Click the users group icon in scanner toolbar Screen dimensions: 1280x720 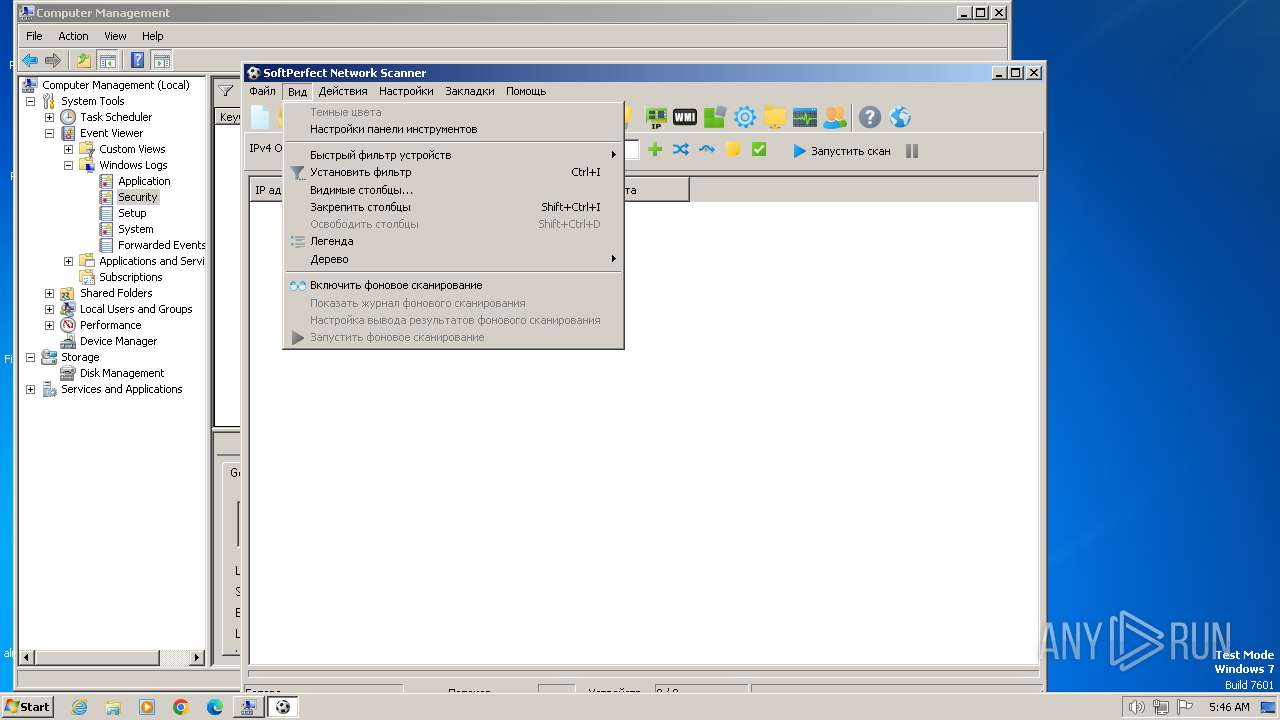834,118
